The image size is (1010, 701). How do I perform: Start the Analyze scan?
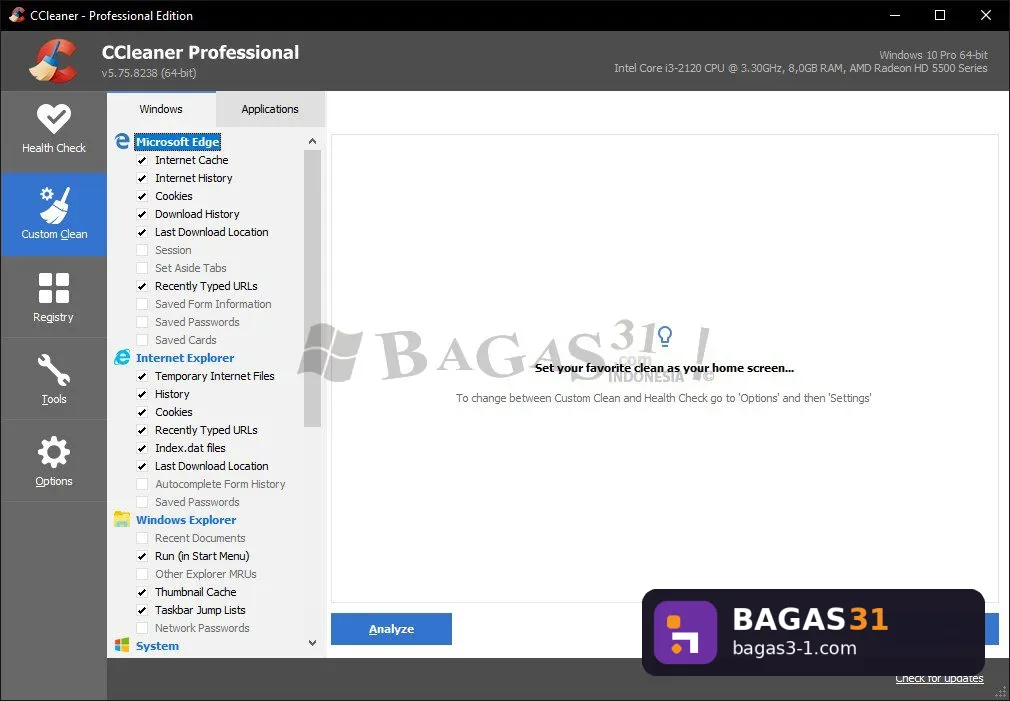coord(391,629)
